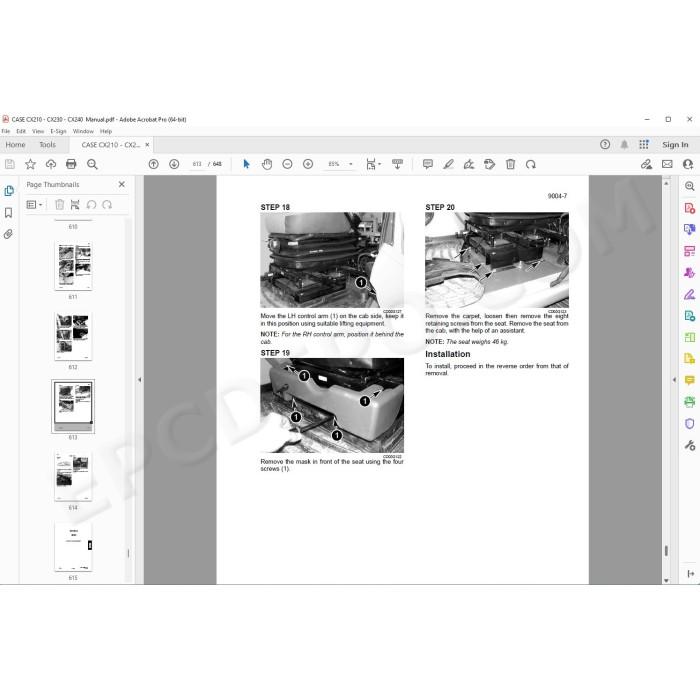
Task: Click rotate counterclockwise in thumbnails panel
Action: coord(92,204)
